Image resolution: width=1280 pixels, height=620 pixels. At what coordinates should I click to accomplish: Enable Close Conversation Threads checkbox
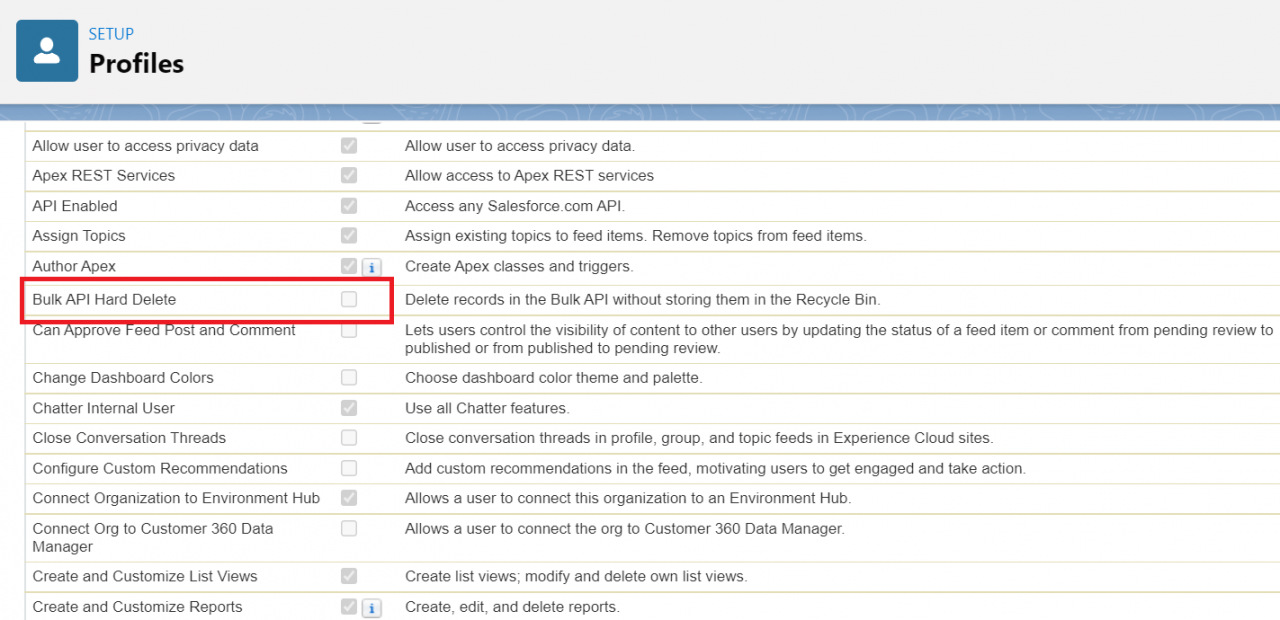point(349,438)
